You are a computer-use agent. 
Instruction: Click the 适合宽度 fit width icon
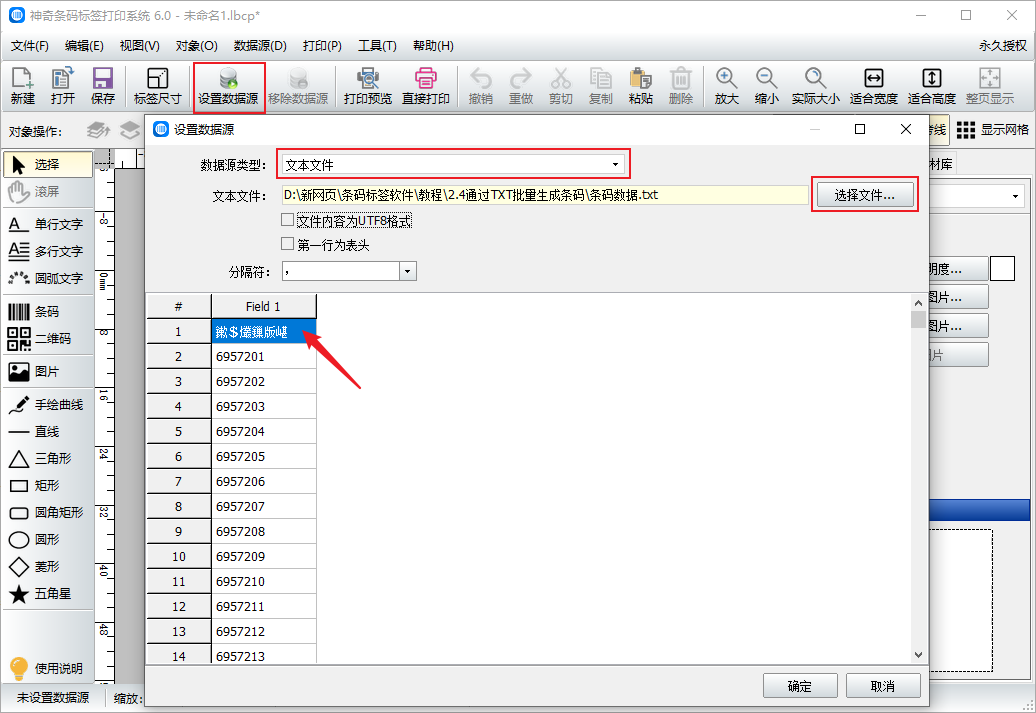873,86
